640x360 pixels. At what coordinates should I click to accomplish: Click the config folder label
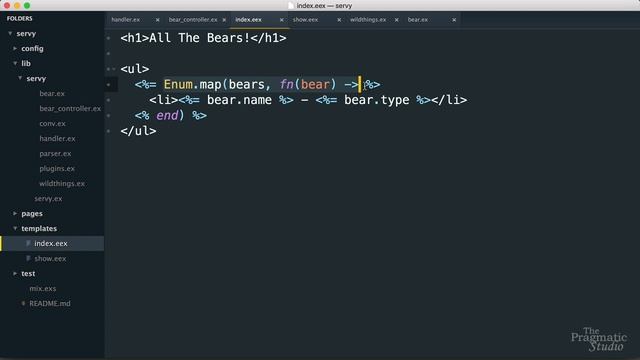[x=32, y=49]
